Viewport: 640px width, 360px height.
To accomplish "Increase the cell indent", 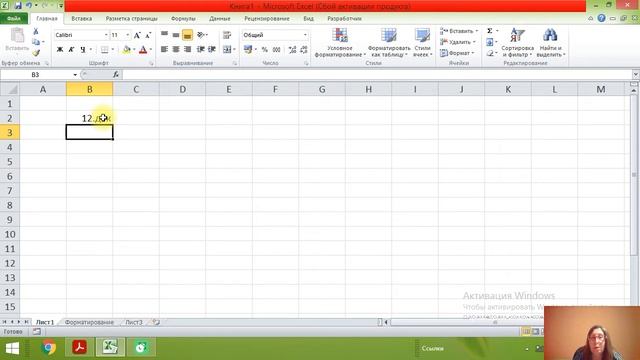I will coord(212,50).
